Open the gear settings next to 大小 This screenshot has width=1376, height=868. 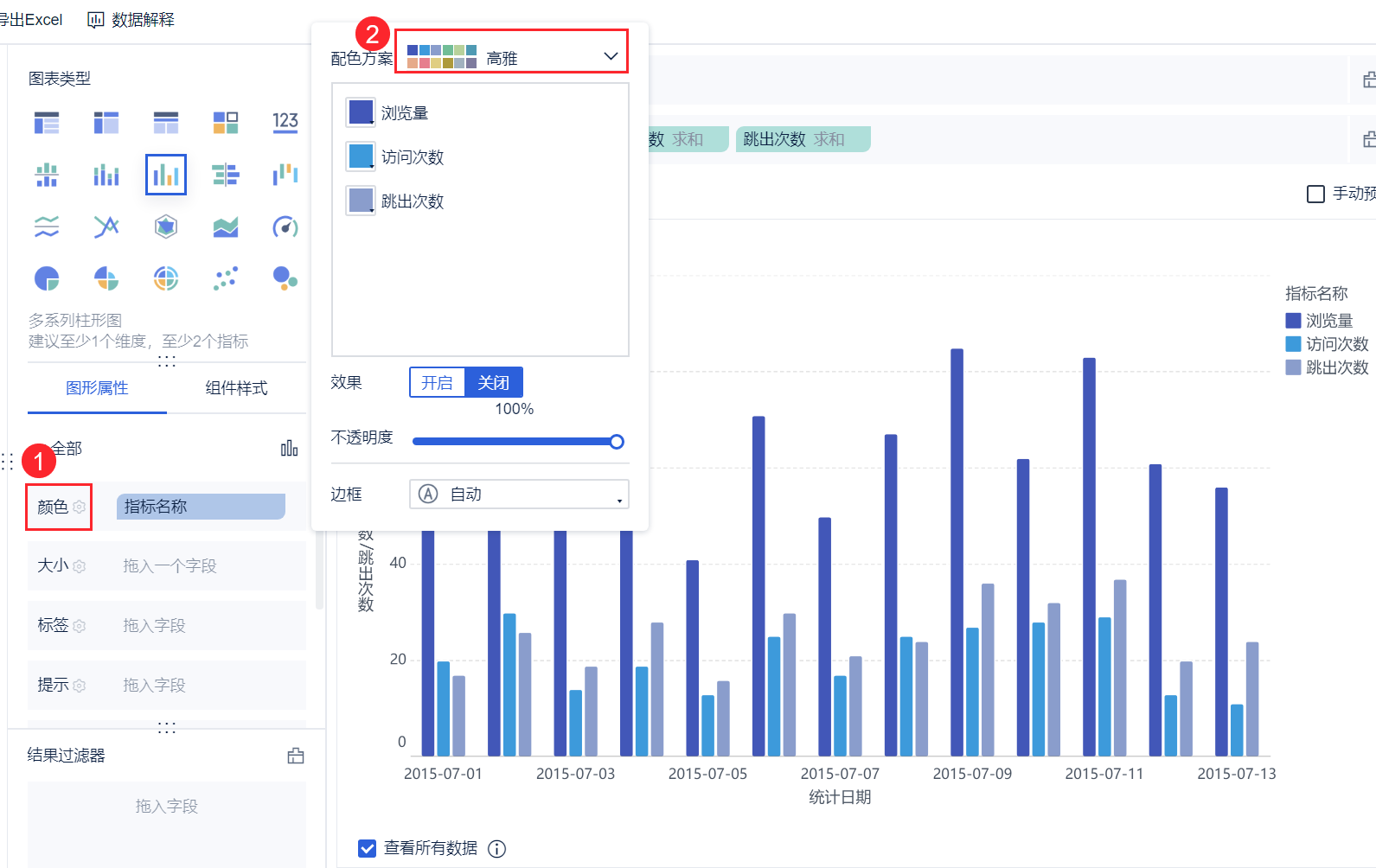[x=80, y=566]
